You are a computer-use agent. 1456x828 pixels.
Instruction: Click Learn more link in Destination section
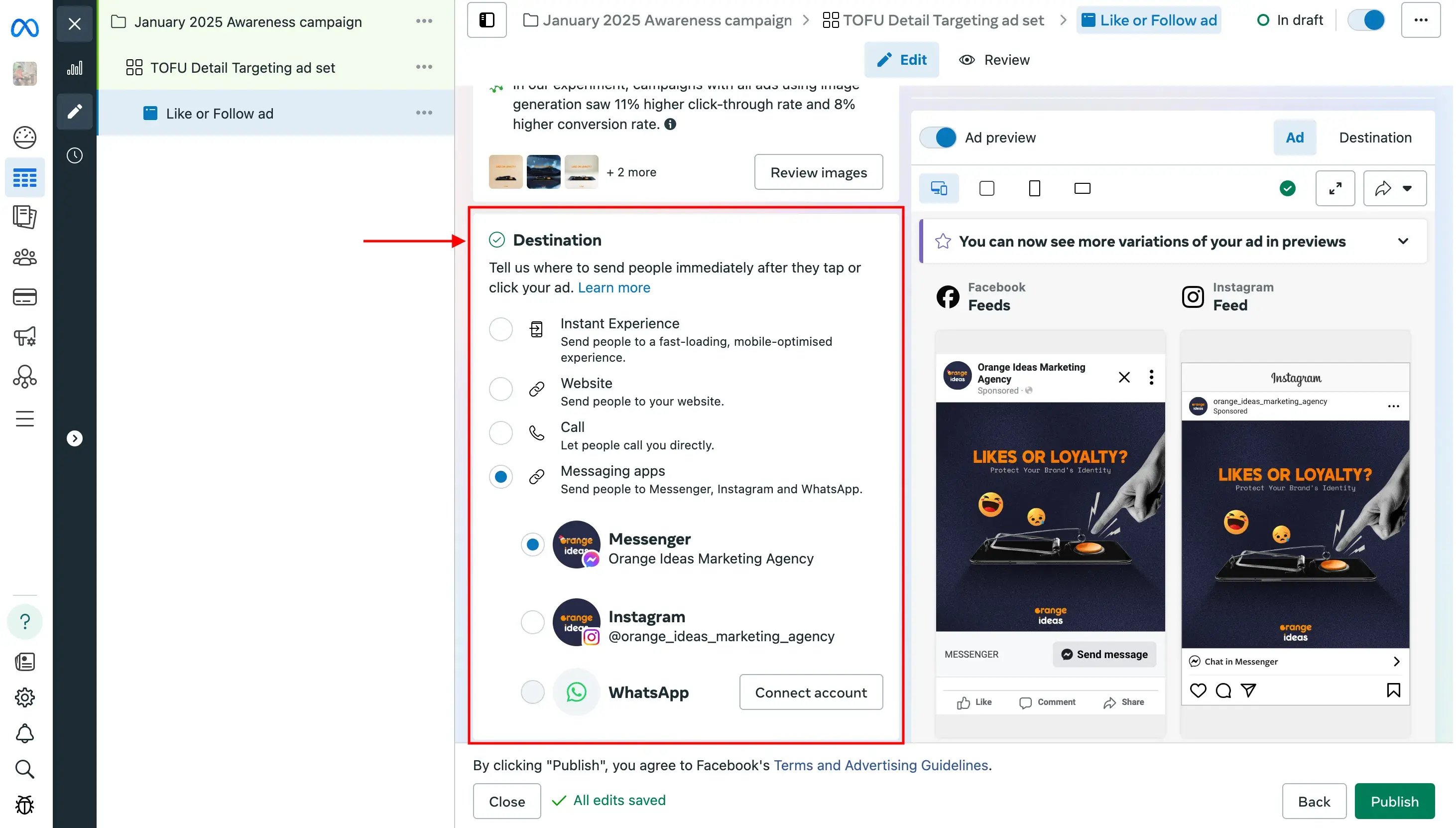614,287
